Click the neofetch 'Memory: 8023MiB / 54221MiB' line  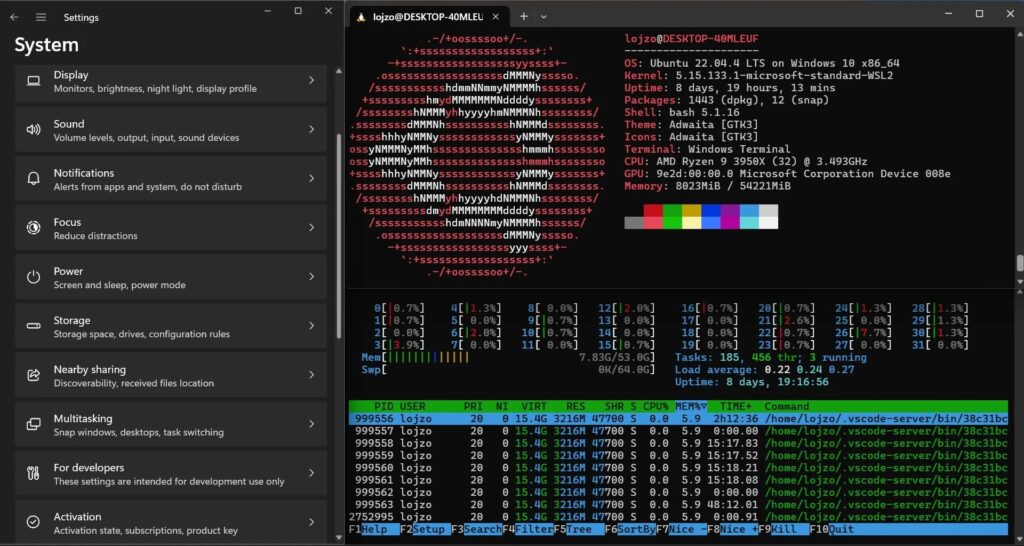pos(707,186)
